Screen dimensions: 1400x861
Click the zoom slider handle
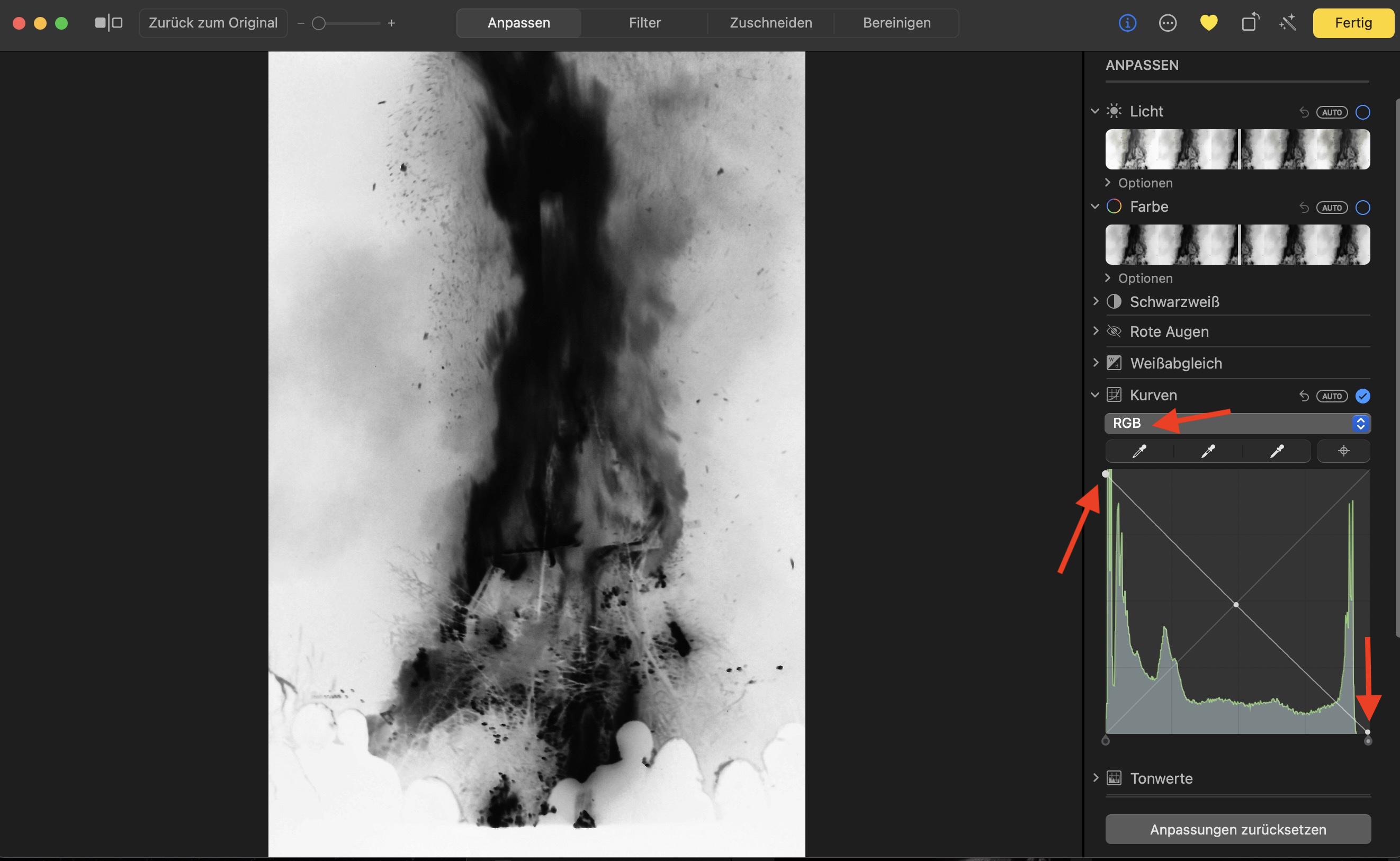pos(319,23)
